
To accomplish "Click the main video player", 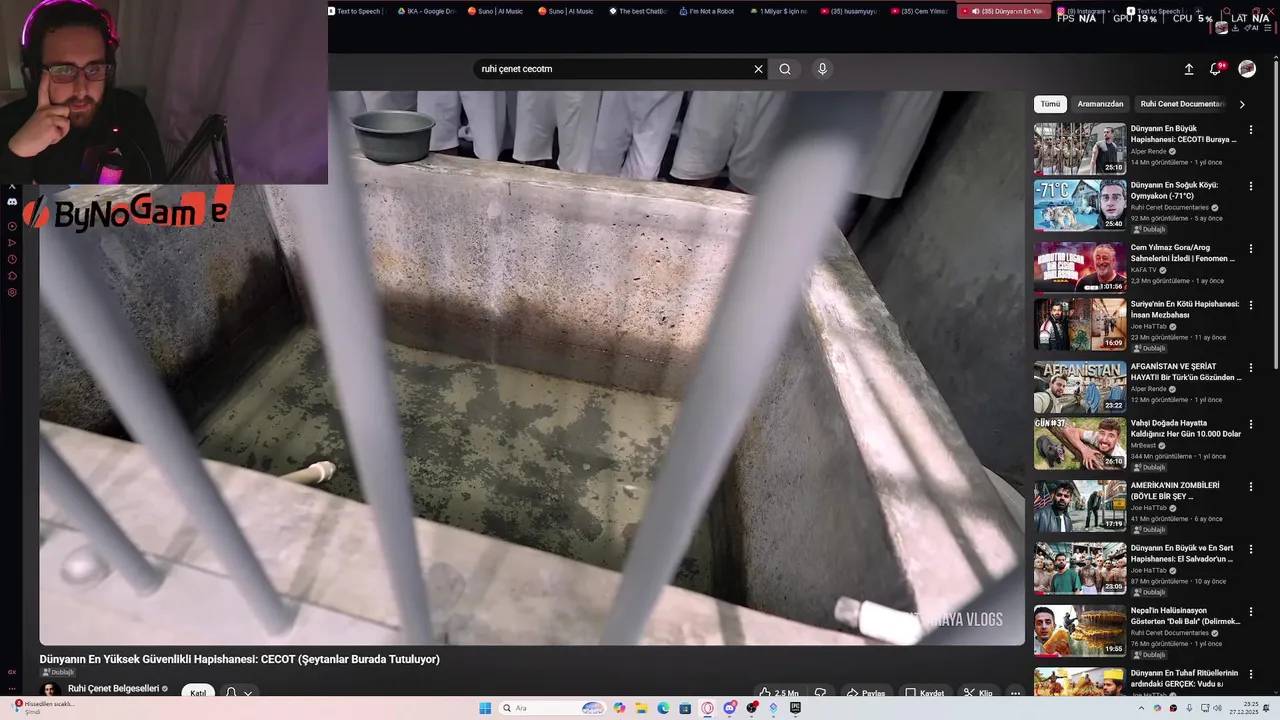I will click(532, 368).
